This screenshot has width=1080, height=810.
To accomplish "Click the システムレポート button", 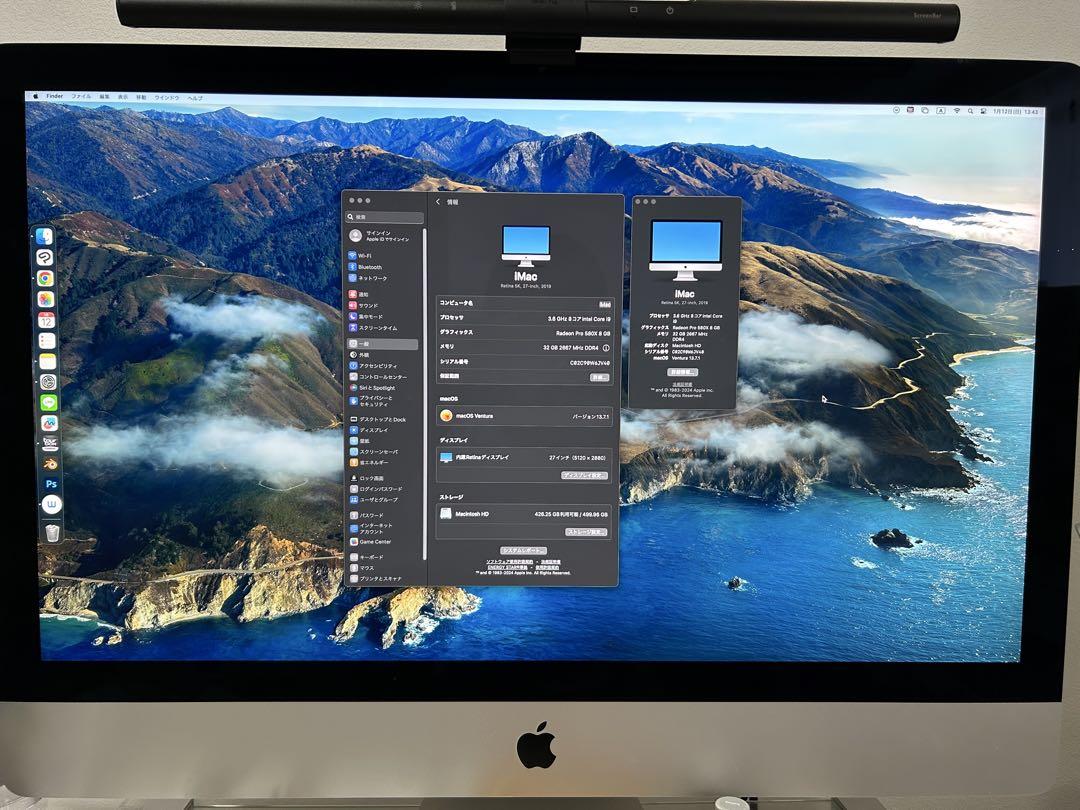I will [x=523, y=550].
